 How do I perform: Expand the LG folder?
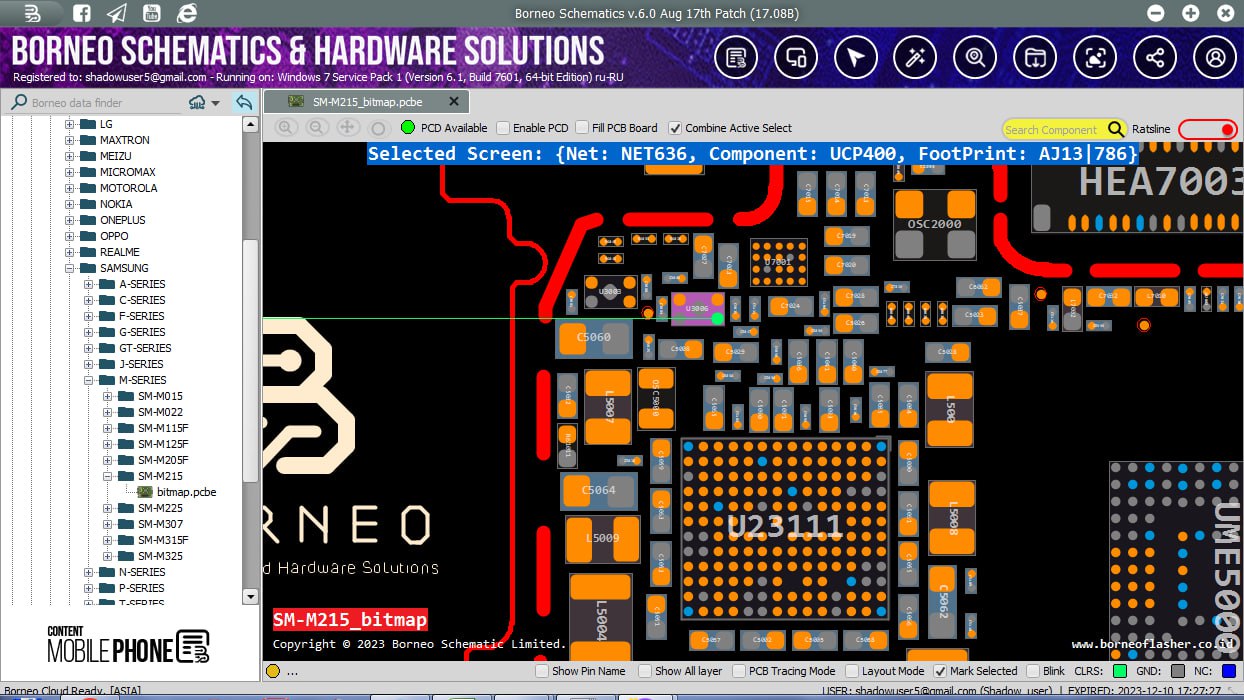[70, 124]
